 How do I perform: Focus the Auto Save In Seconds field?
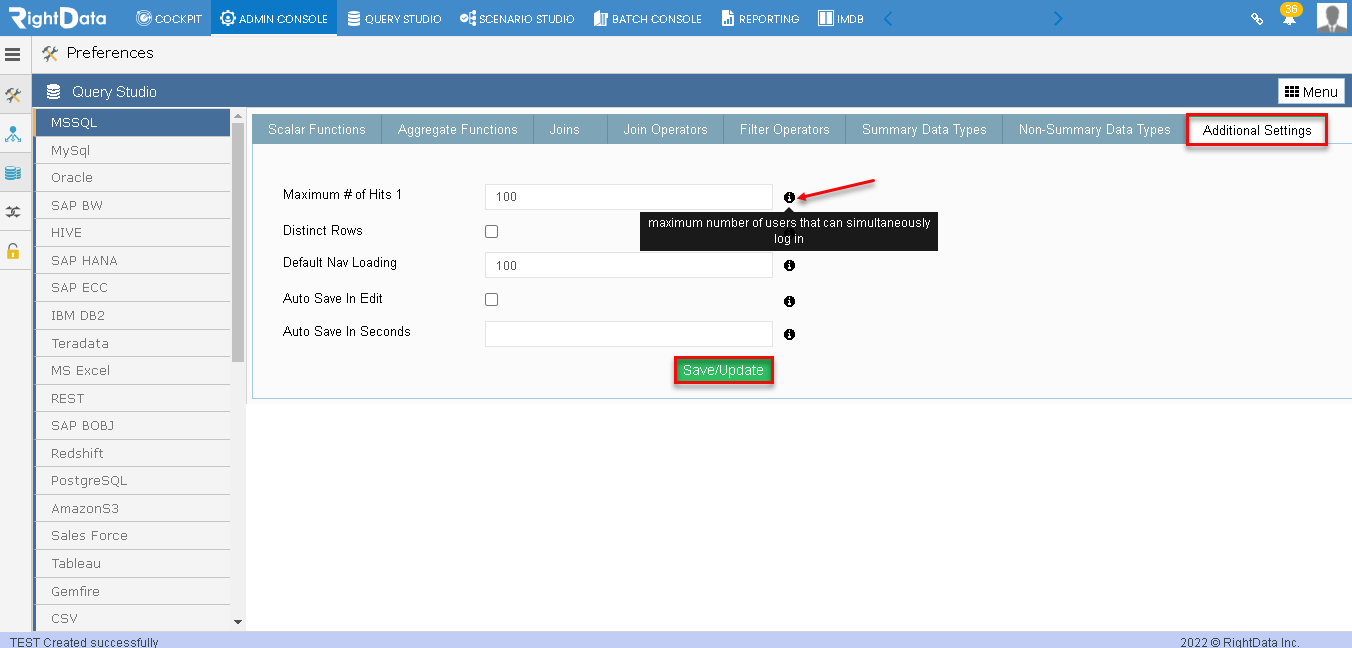(x=629, y=334)
